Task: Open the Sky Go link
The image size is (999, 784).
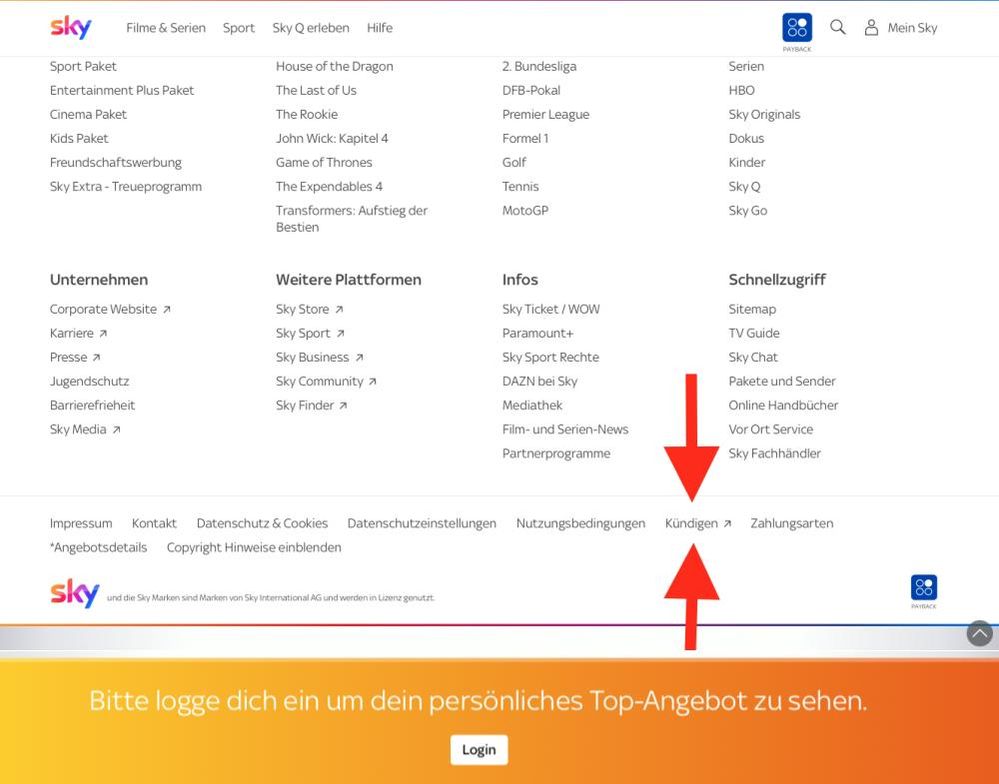Action: (748, 211)
